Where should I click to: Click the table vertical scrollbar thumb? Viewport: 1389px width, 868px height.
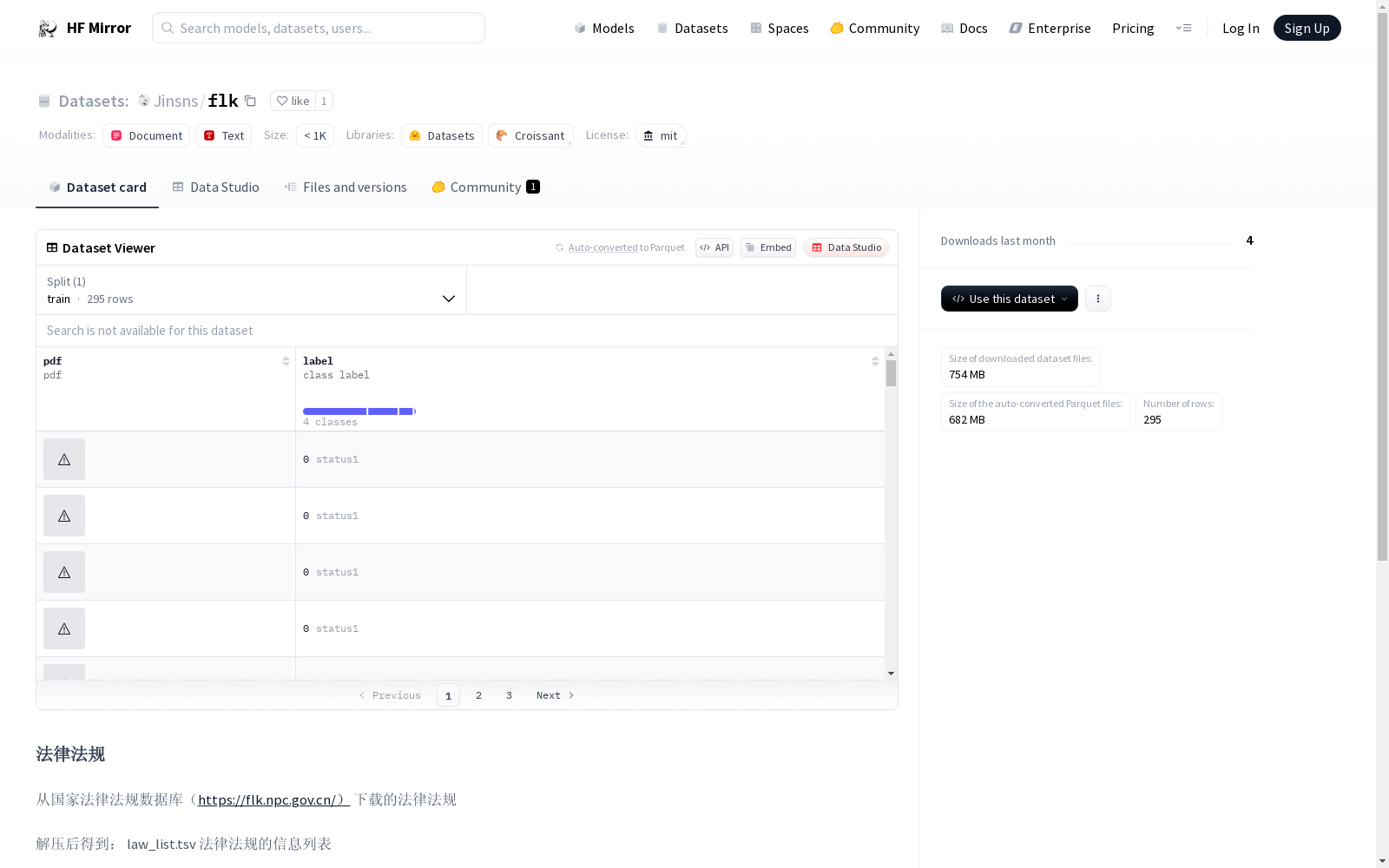[891, 373]
